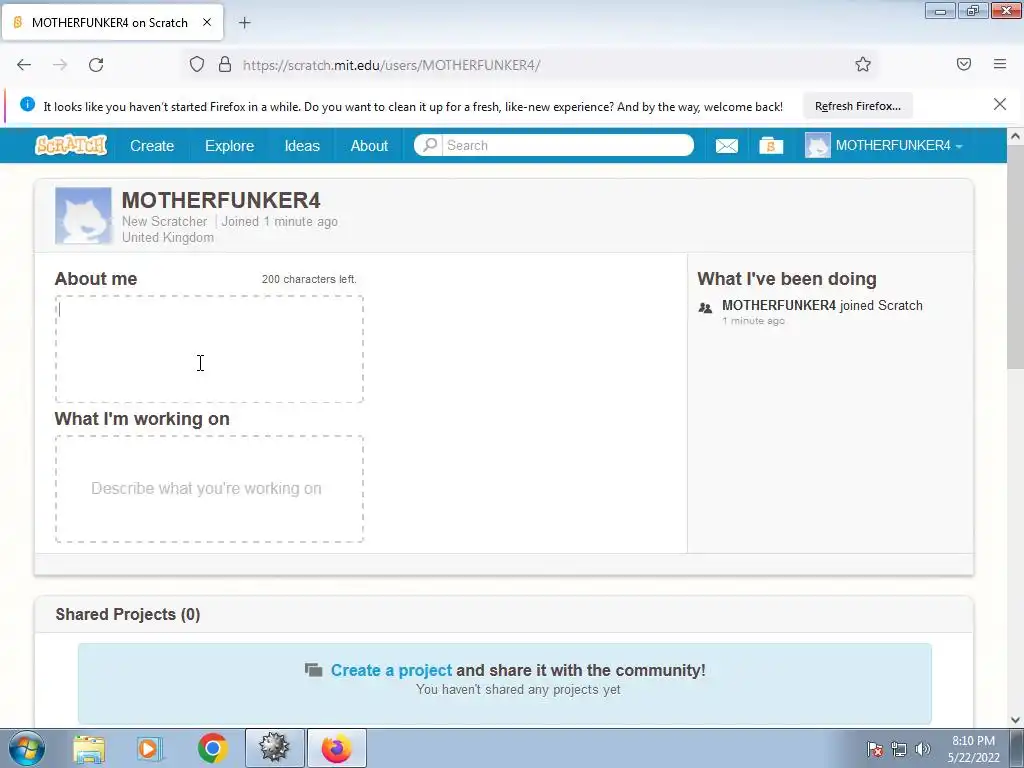Viewport: 1024px width, 768px height.
Task: Click the gear application taskbar icon
Action: pos(274,748)
